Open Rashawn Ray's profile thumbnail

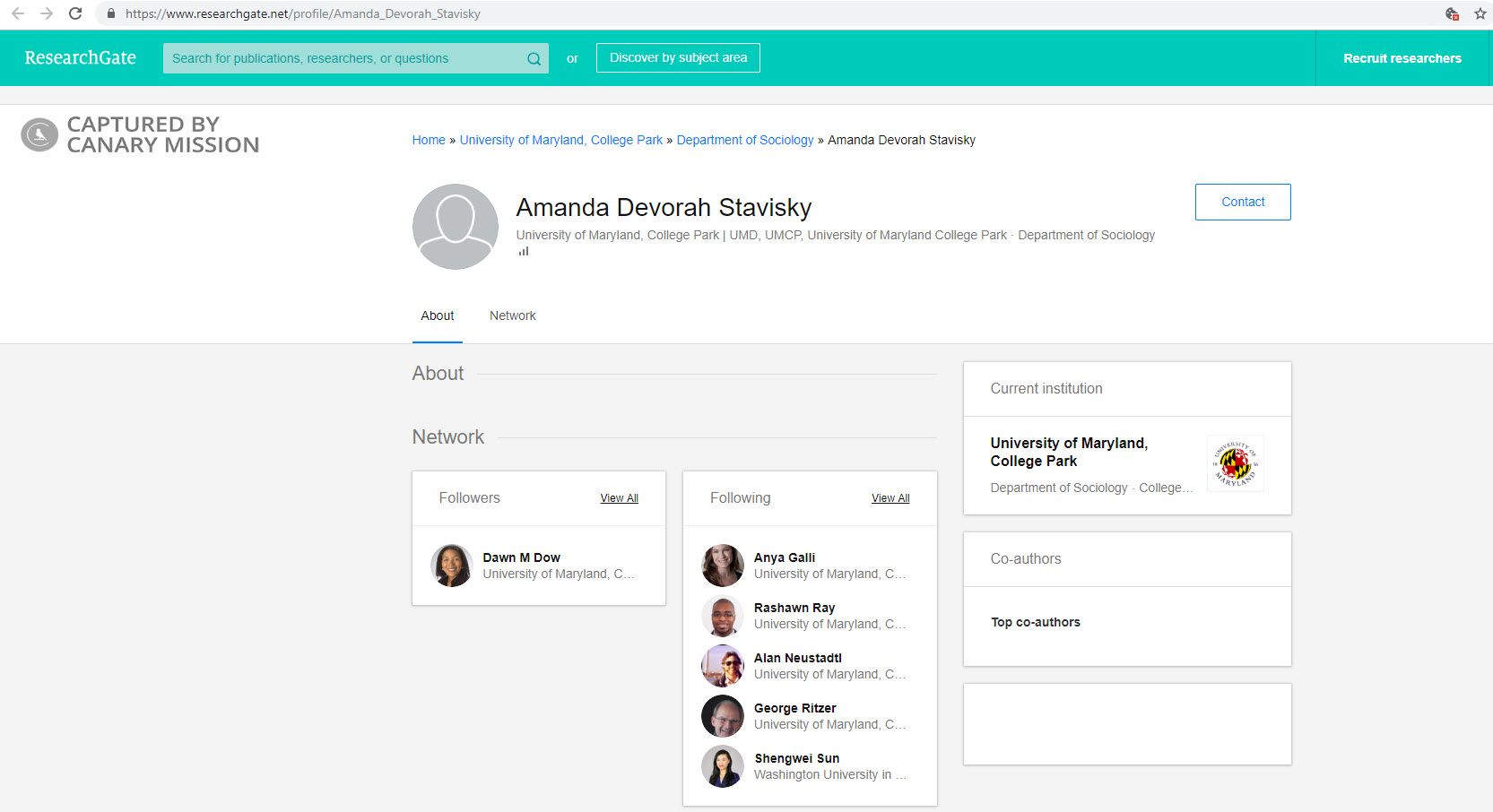(722, 617)
